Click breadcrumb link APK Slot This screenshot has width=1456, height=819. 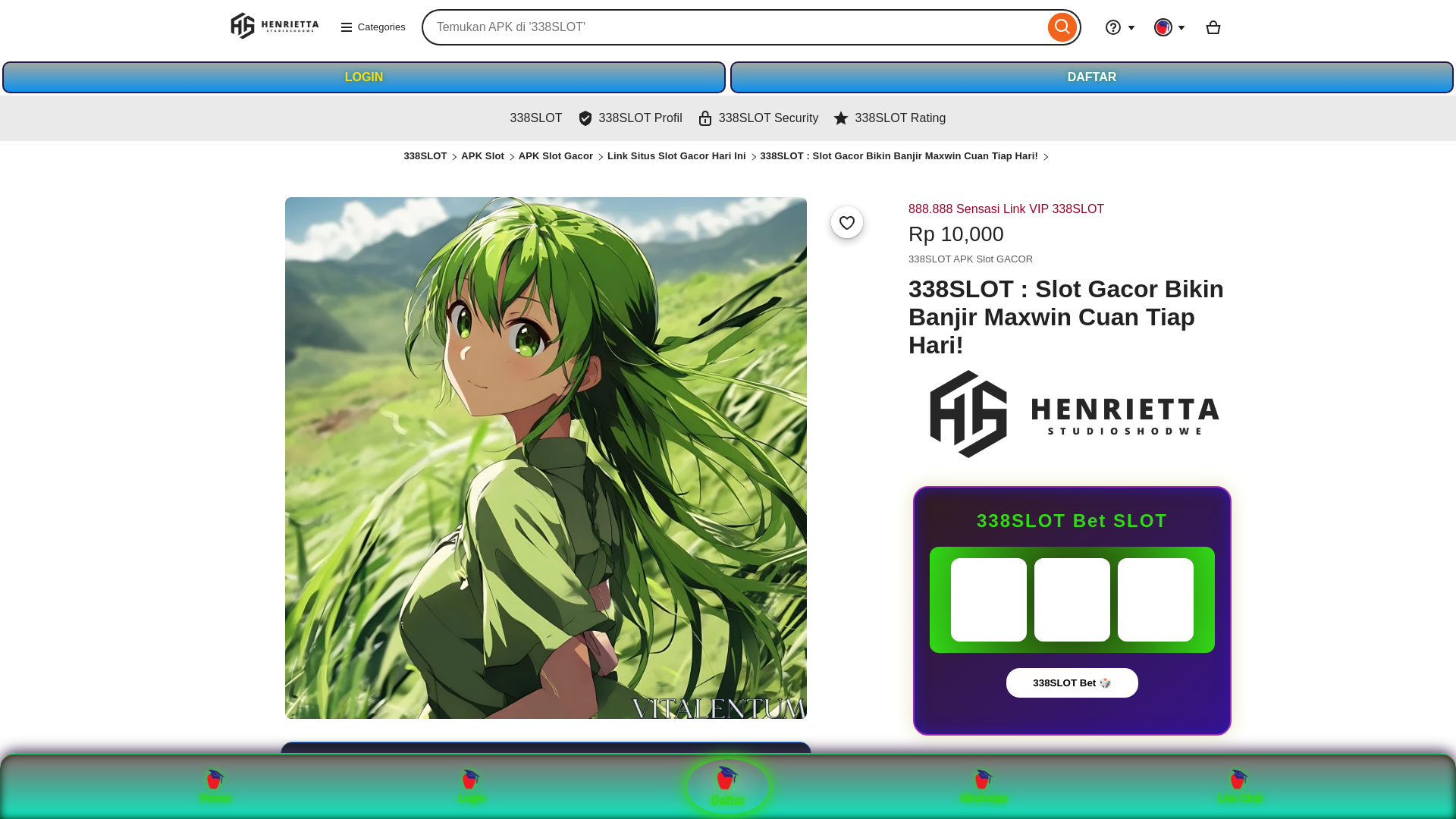point(482,156)
